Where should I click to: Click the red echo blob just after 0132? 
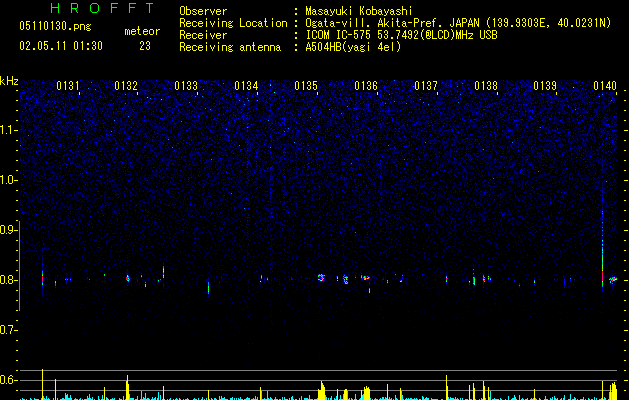(128, 278)
